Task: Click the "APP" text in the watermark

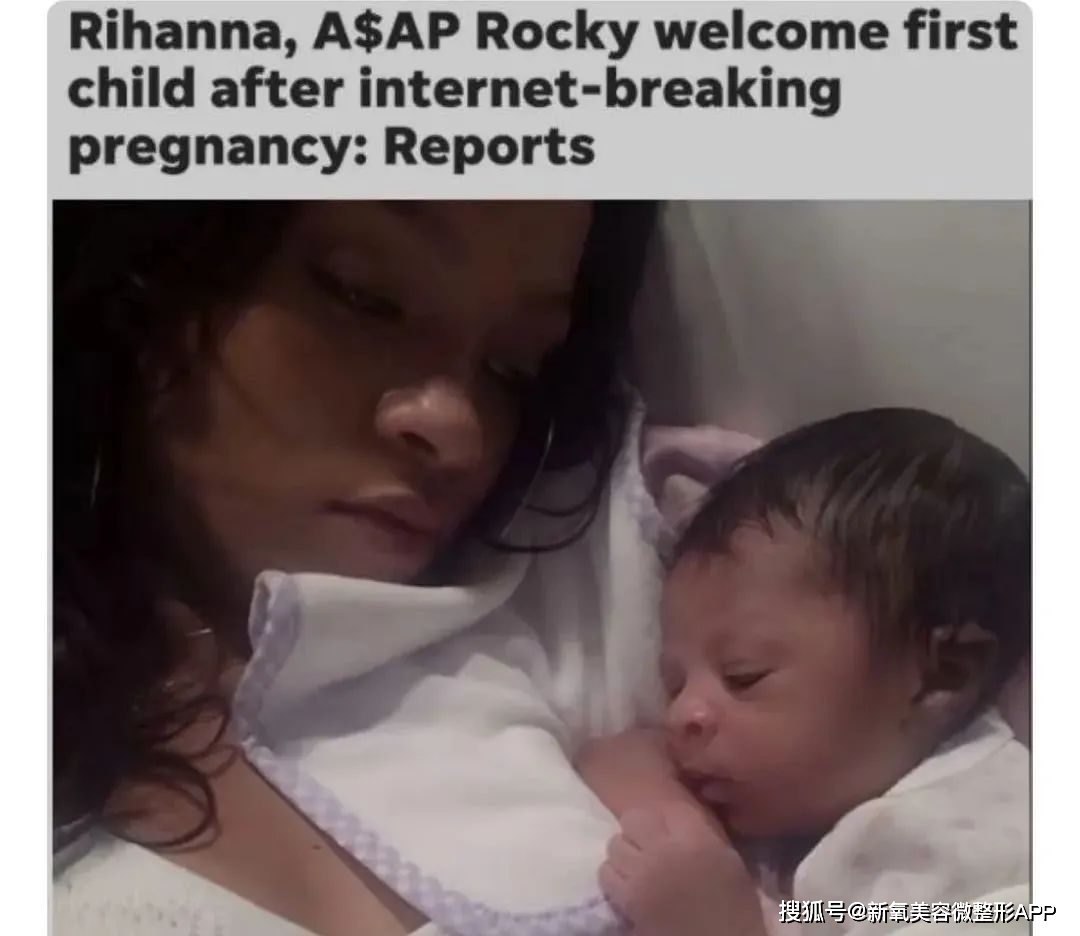Action: [1036, 913]
